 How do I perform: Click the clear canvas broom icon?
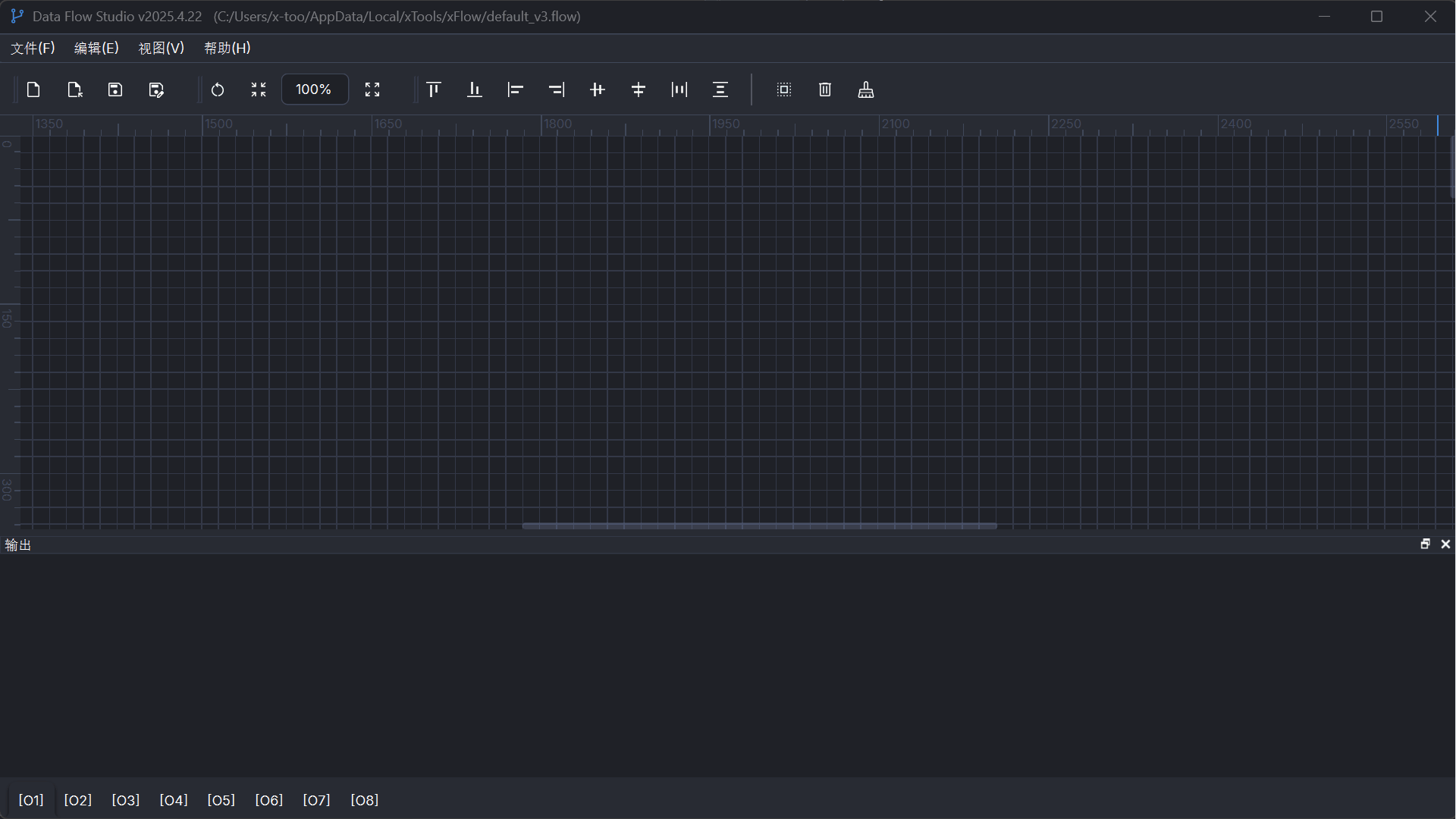(x=866, y=89)
